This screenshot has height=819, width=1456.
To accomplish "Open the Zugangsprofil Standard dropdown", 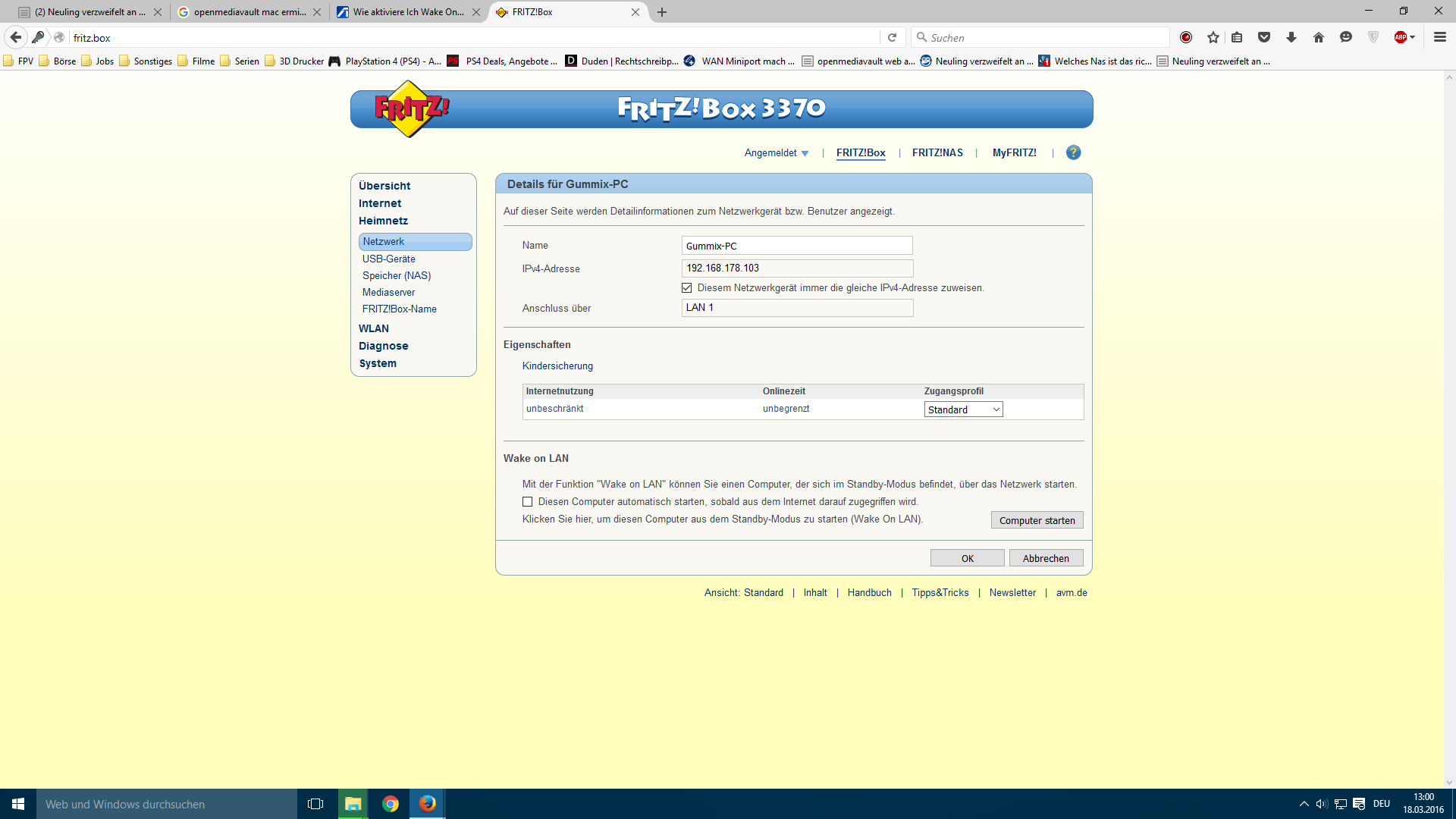I will (x=963, y=409).
